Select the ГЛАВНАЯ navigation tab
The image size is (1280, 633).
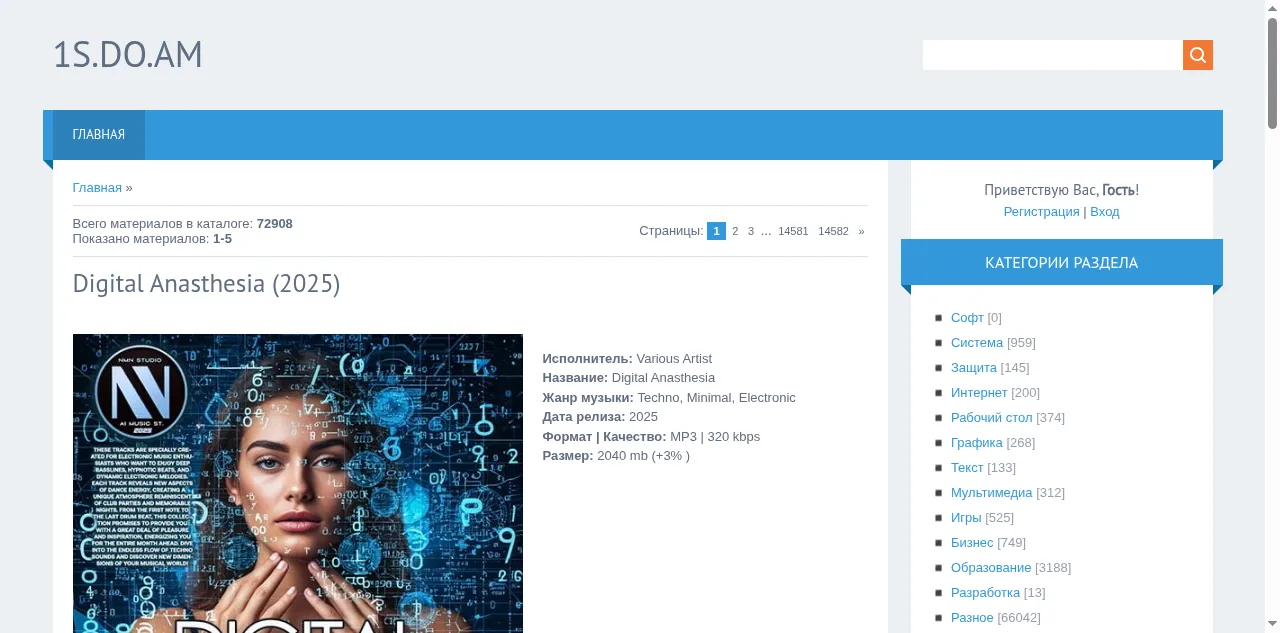click(99, 135)
